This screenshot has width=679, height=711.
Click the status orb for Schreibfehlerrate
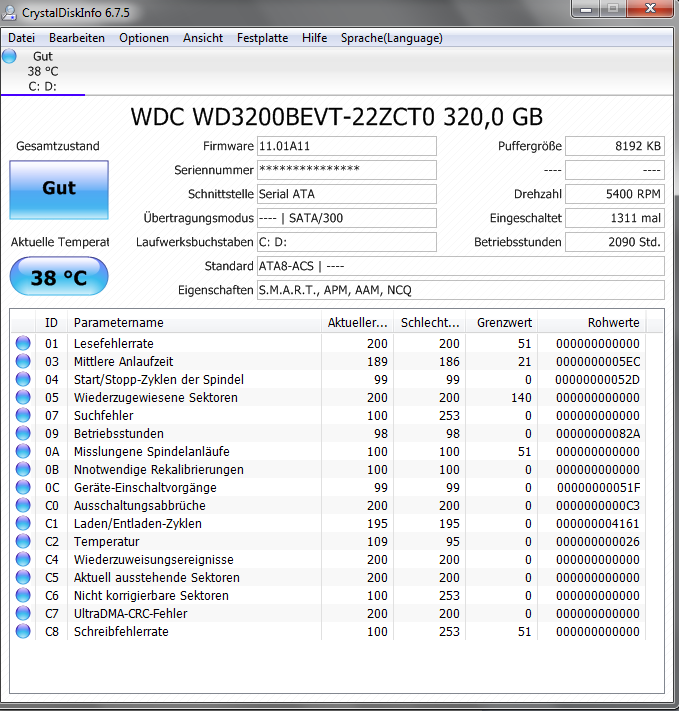click(x=23, y=631)
